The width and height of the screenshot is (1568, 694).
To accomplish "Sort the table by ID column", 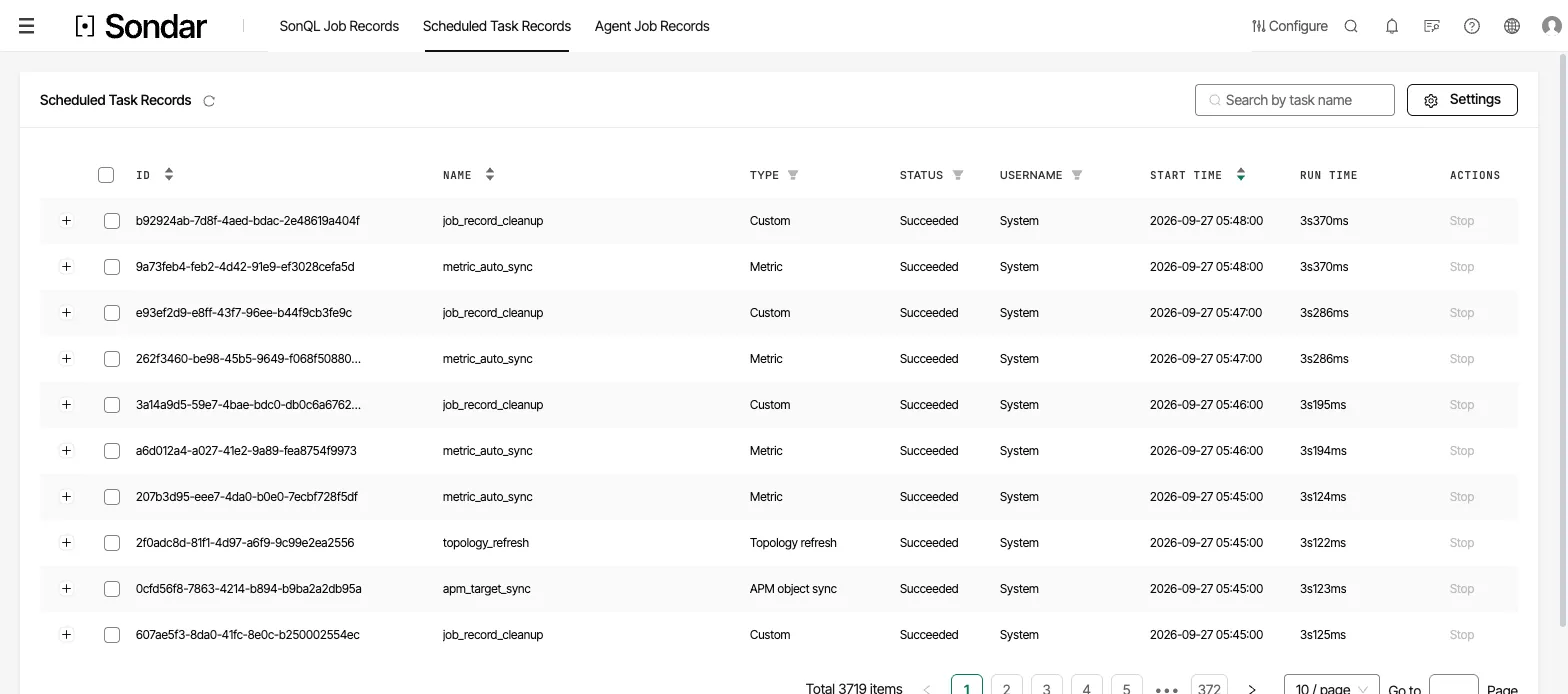I will (169, 175).
